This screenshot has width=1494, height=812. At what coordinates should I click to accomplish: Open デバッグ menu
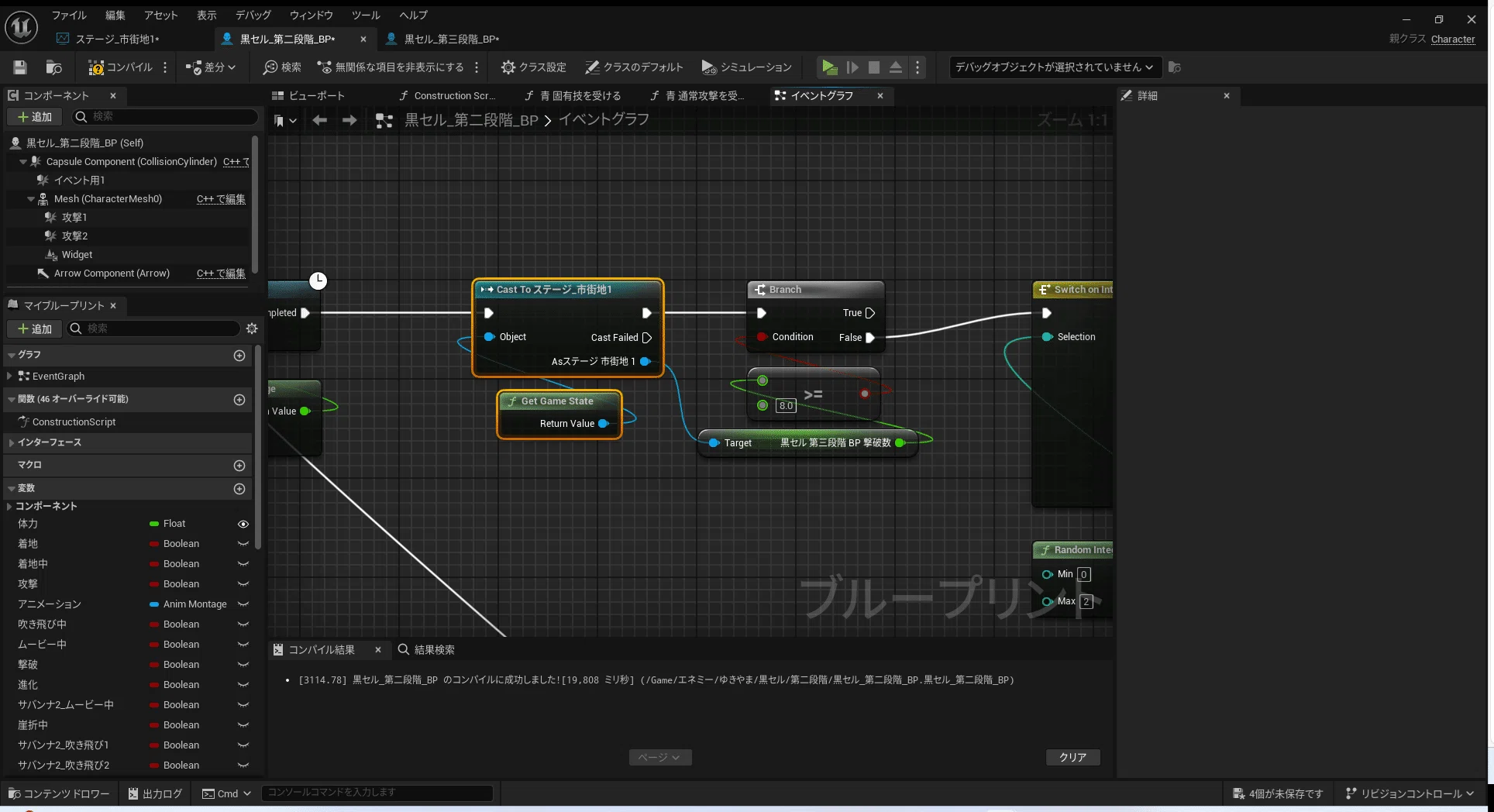click(x=253, y=15)
